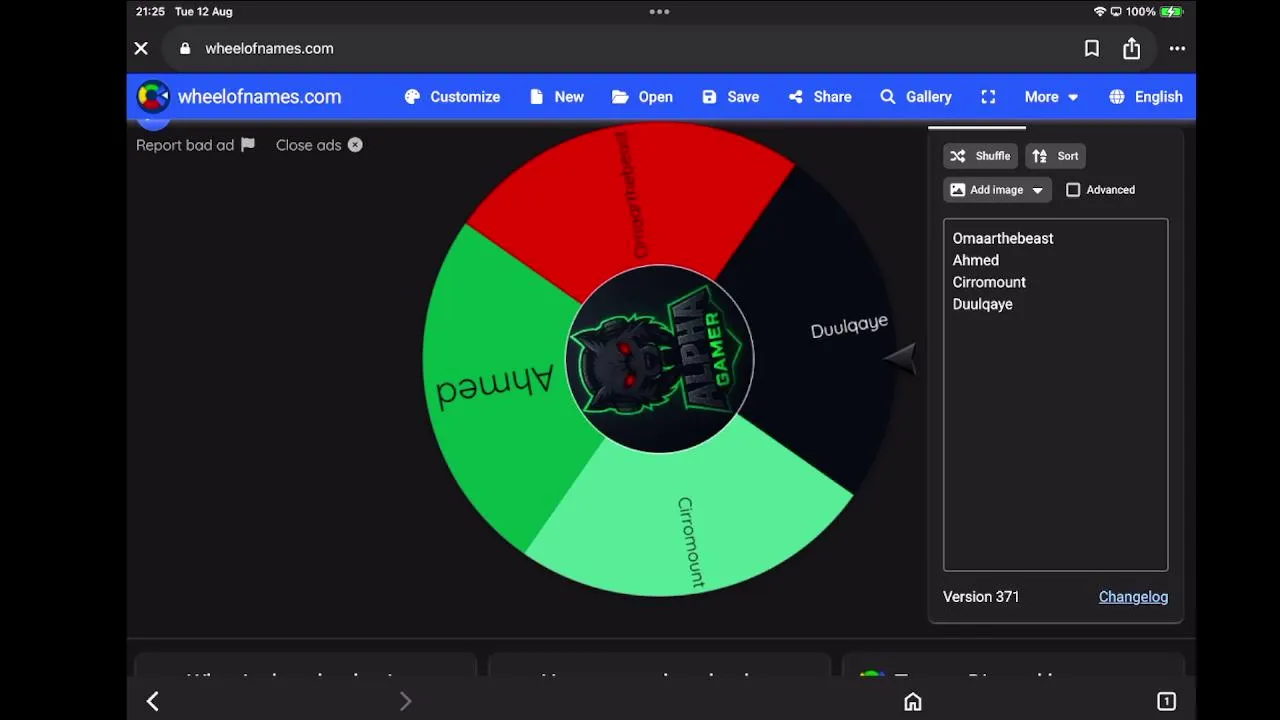Go to the browser home icon

(x=913, y=701)
